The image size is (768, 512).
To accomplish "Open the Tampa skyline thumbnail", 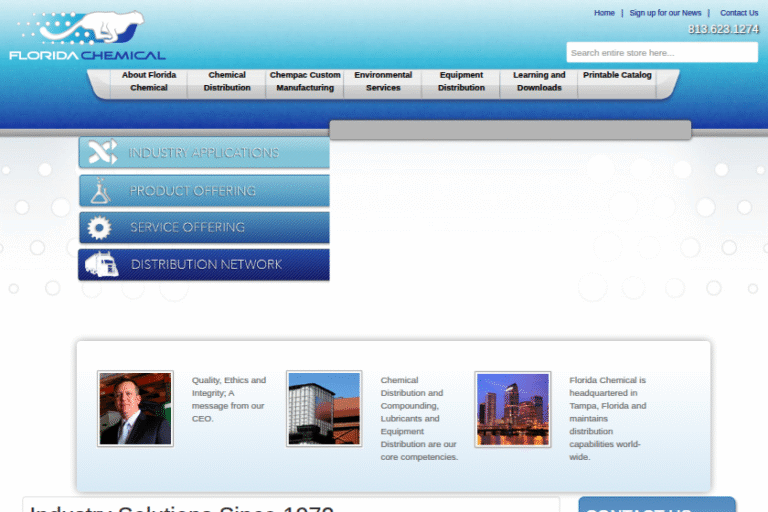I will tap(512, 409).
